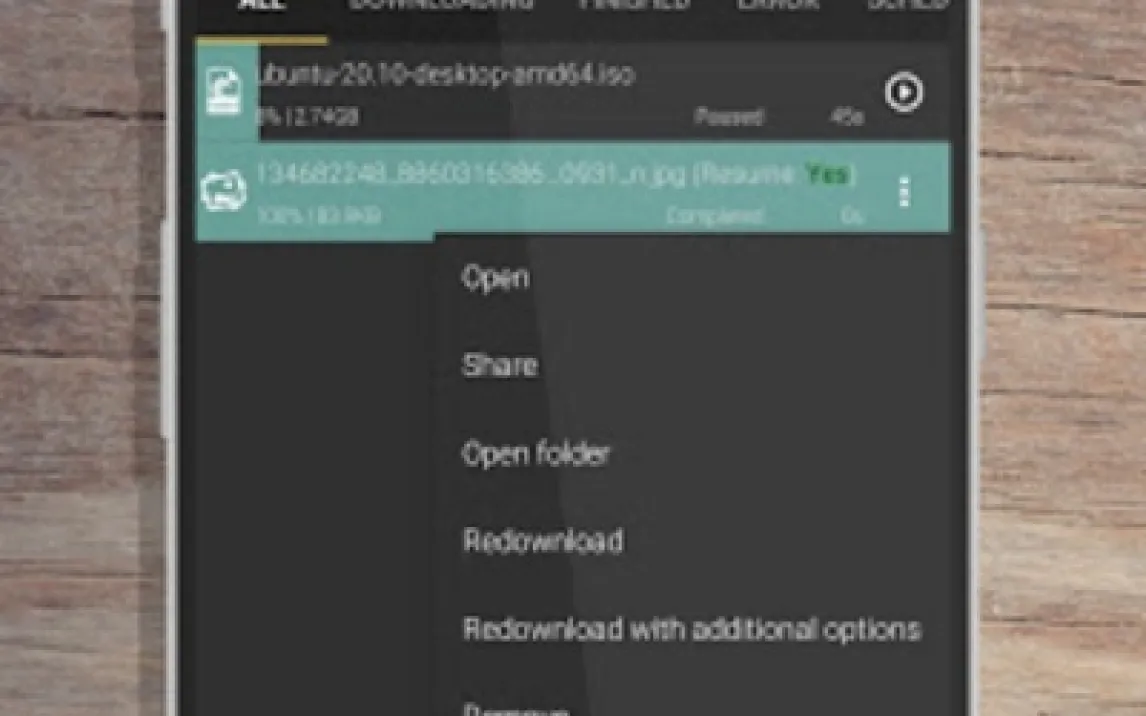This screenshot has height=716, width=1146.
Task: Tap the file icon beside ubuntu ISO
Action: (223, 91)
